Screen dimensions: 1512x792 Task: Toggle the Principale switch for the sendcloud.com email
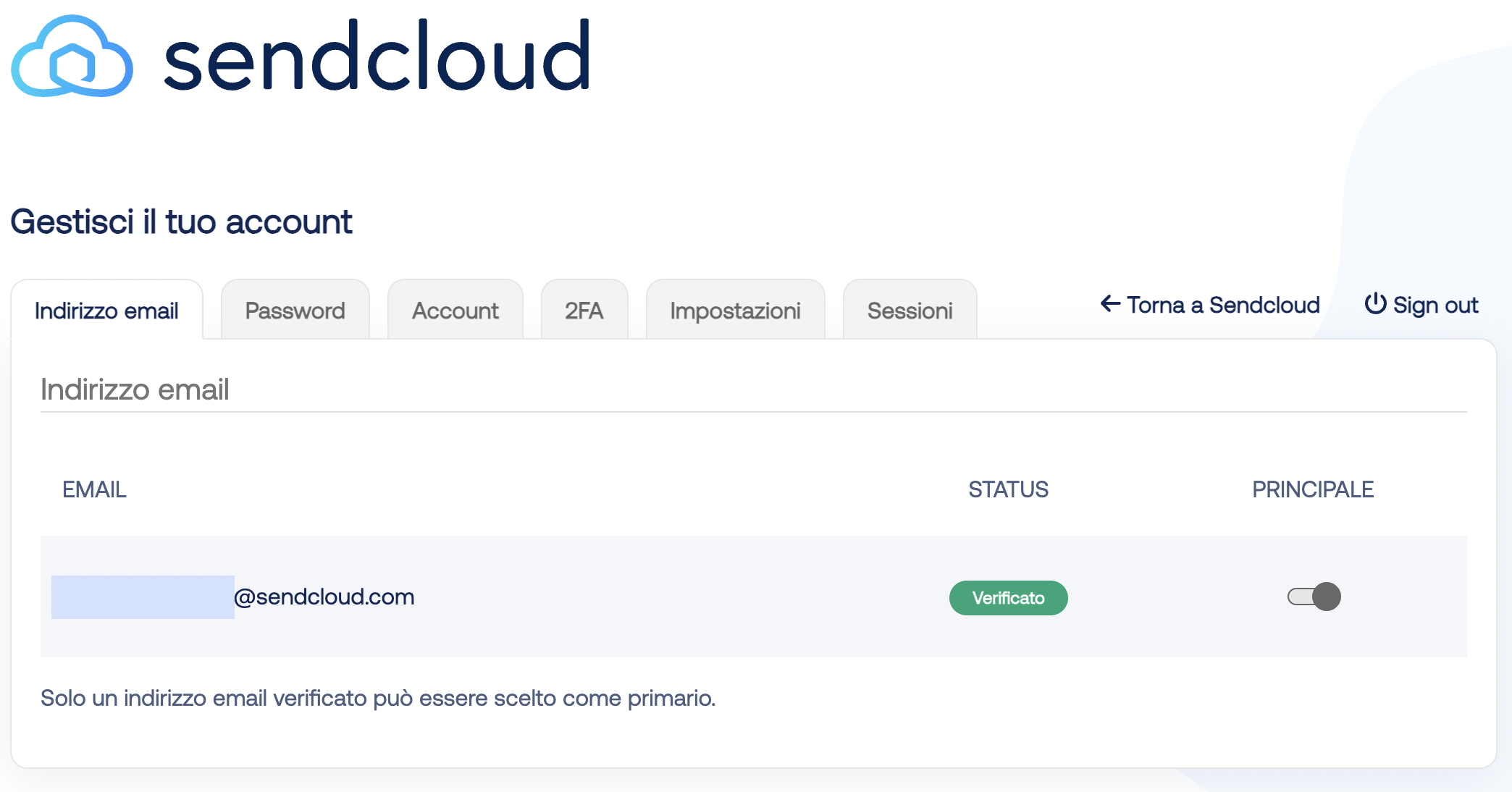coord(1314,597)
